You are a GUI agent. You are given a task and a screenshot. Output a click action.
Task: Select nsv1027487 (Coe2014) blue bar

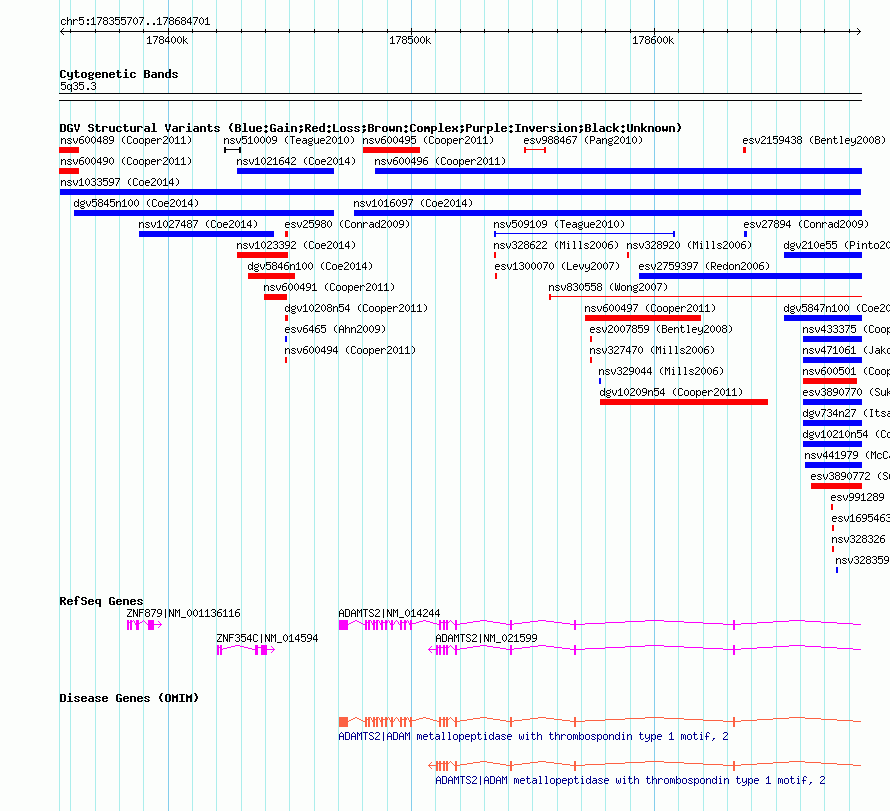tap(206, 234)
